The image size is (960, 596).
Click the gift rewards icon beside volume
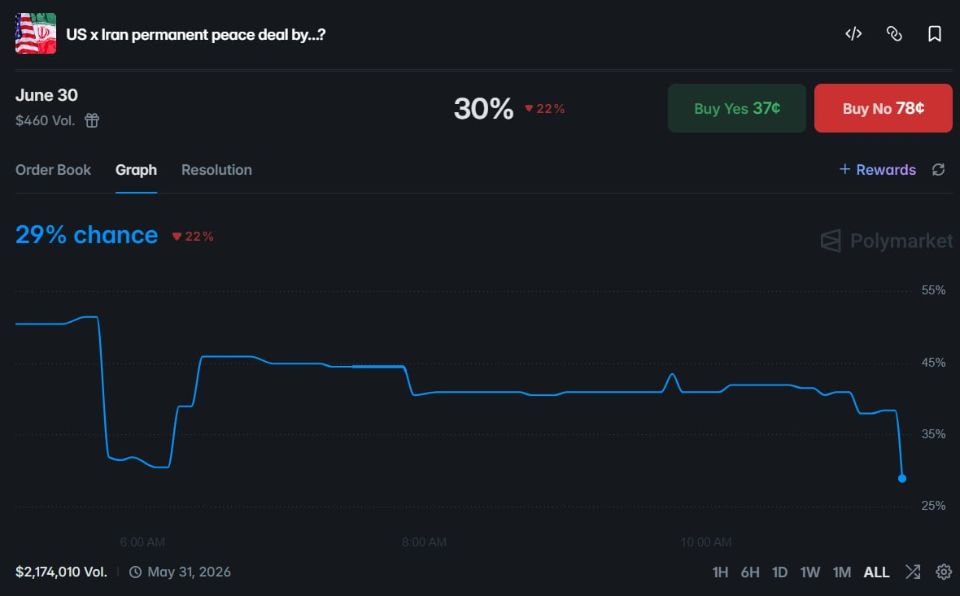(x=92, y=121)
